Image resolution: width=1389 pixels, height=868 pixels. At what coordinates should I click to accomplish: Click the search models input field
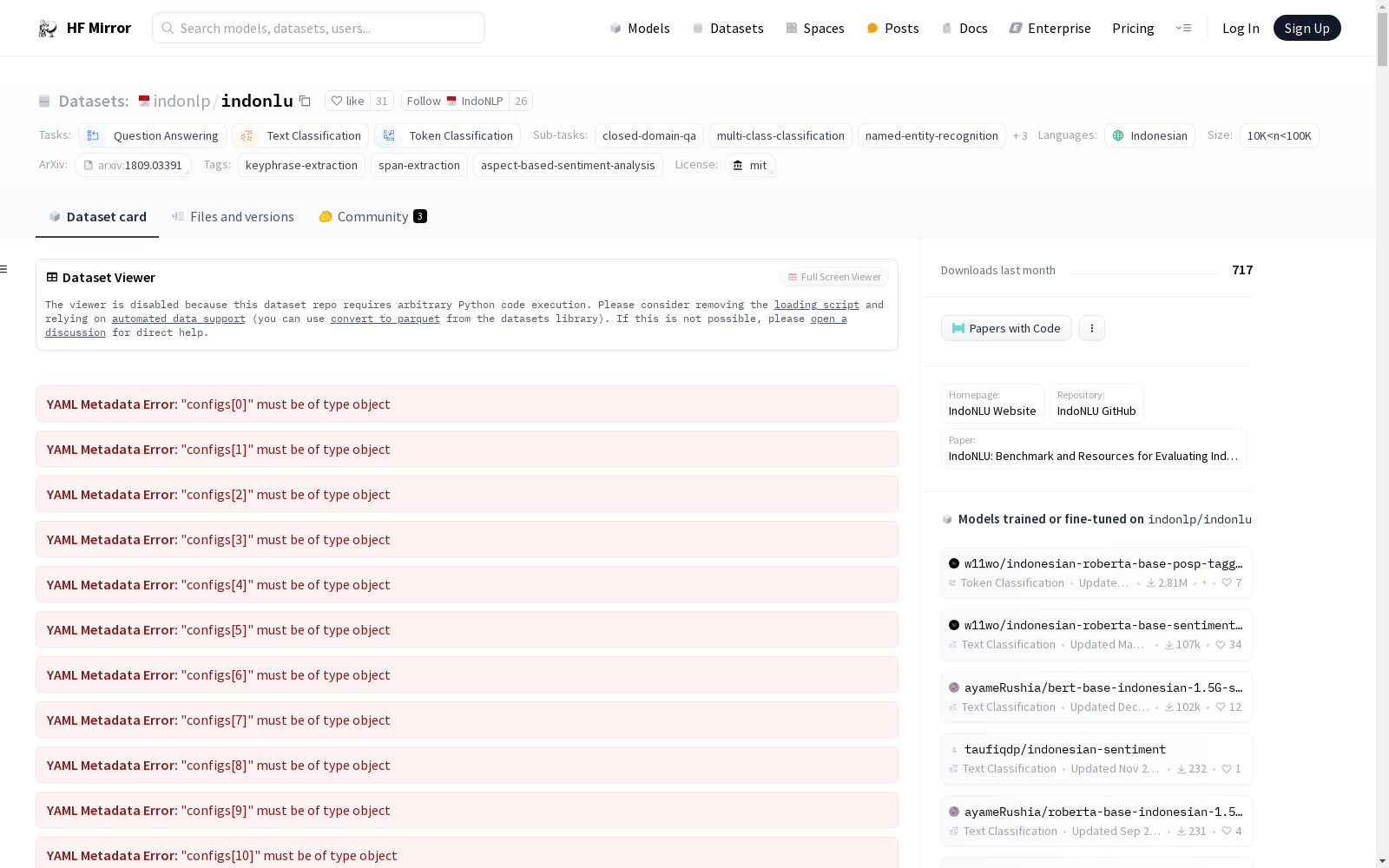319,28
